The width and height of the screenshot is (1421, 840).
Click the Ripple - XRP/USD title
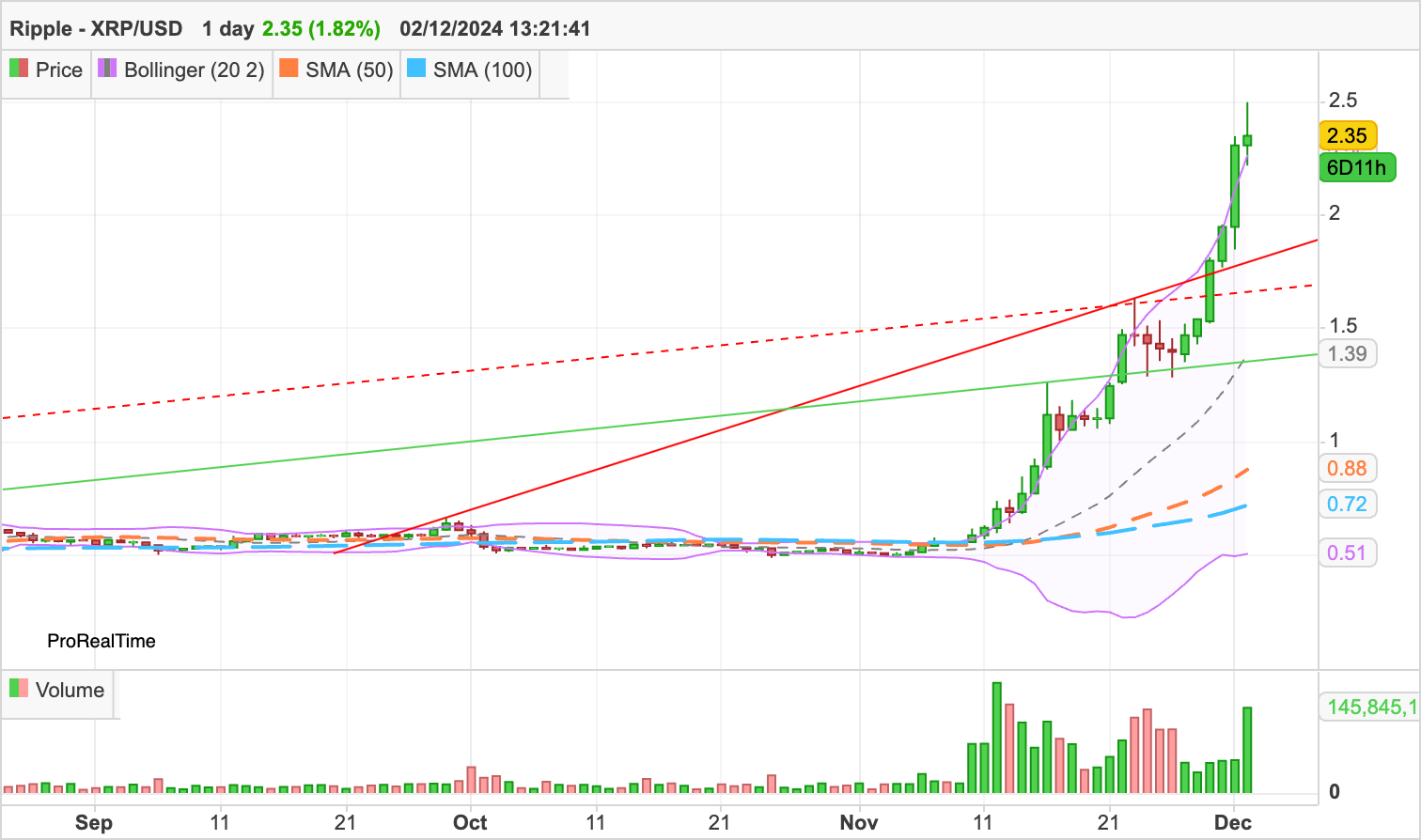[x=96, y=28]
